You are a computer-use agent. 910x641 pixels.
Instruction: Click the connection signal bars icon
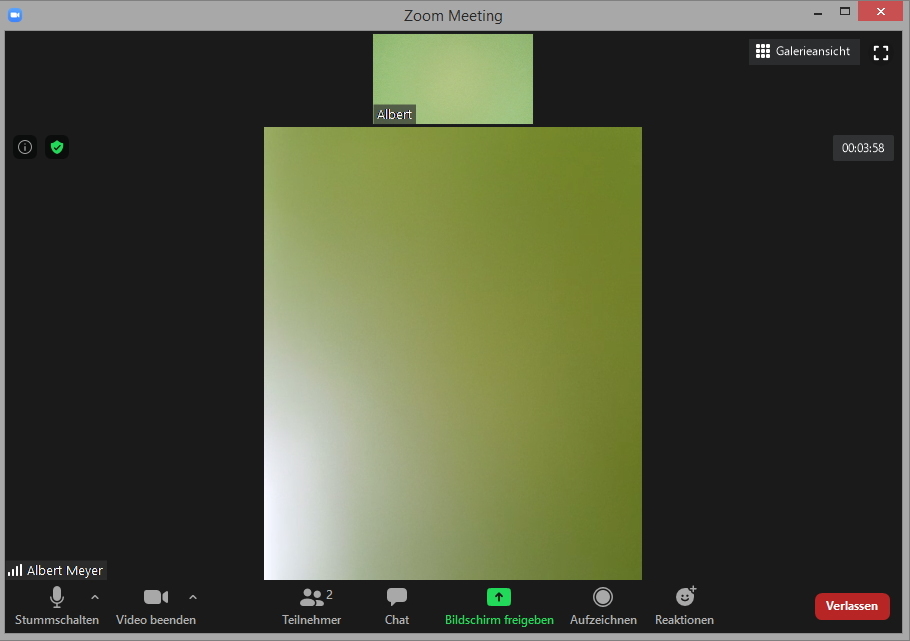tap(15, 570)
